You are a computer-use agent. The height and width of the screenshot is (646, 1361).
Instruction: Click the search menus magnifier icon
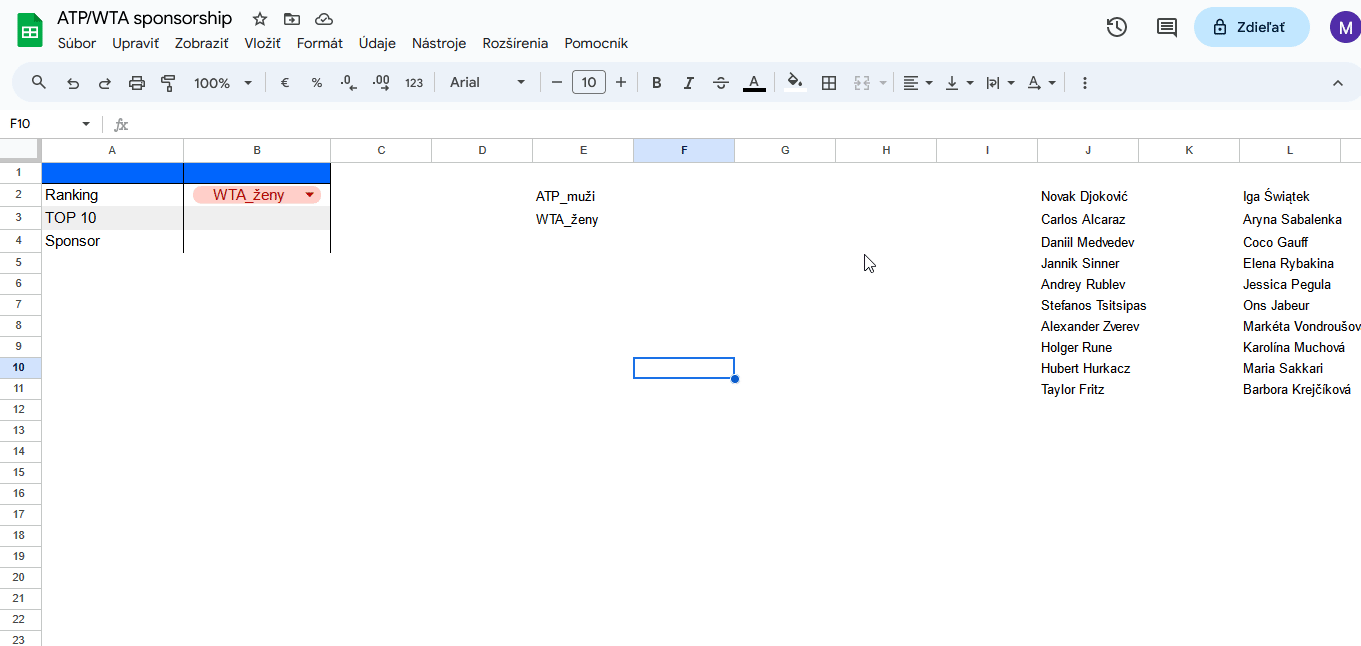coord(39,82)
